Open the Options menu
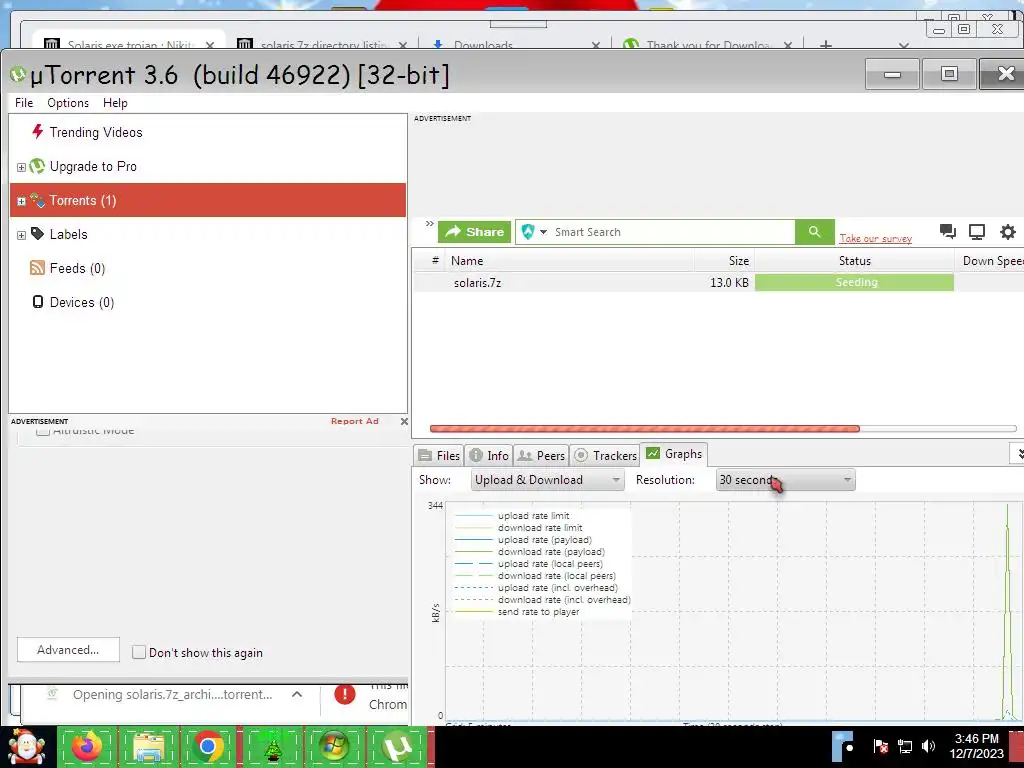The width and height of the screenshot is (1024, 768). pyautogui.click(x=68, y=103)
